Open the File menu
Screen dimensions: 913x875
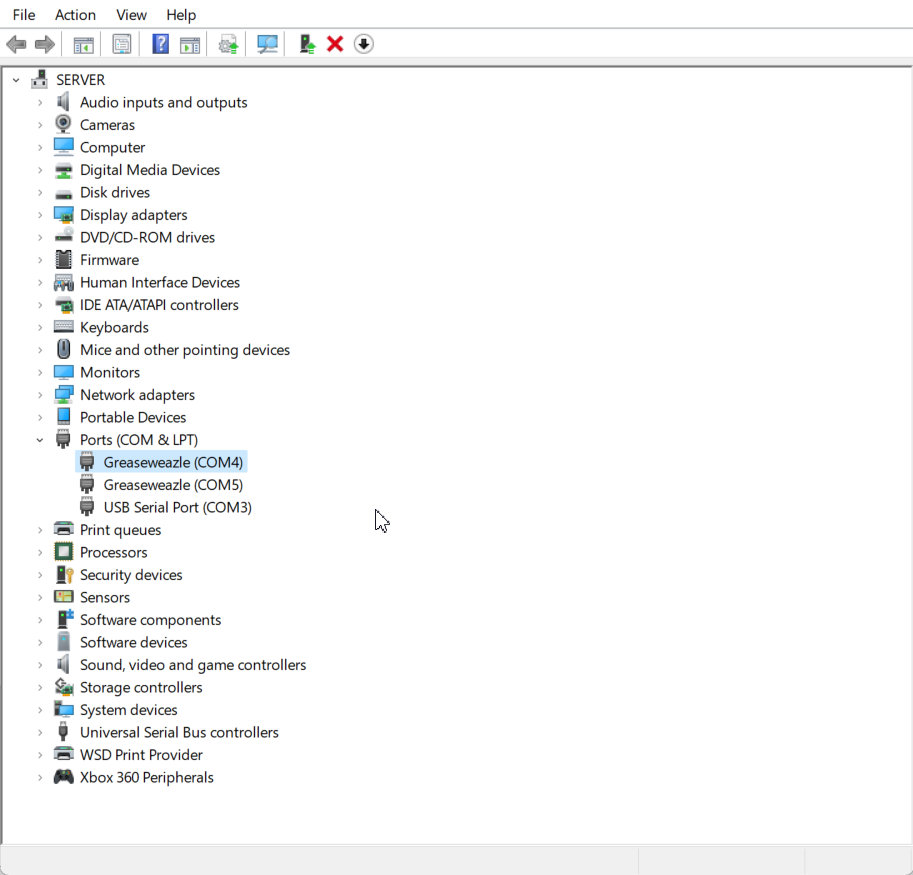[x=24, y=15]
